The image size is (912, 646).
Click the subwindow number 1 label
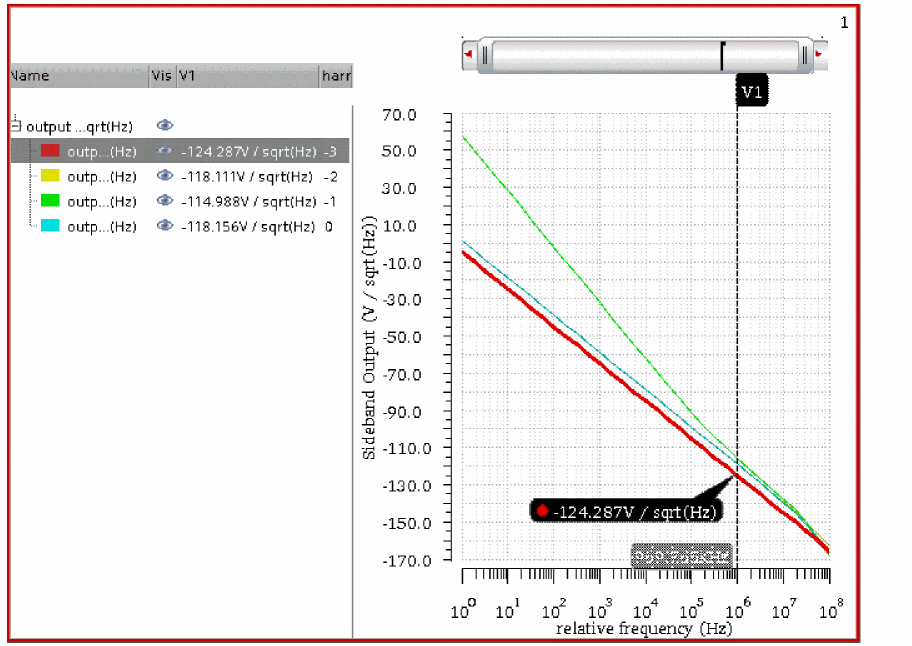click(x=844, y=23)
